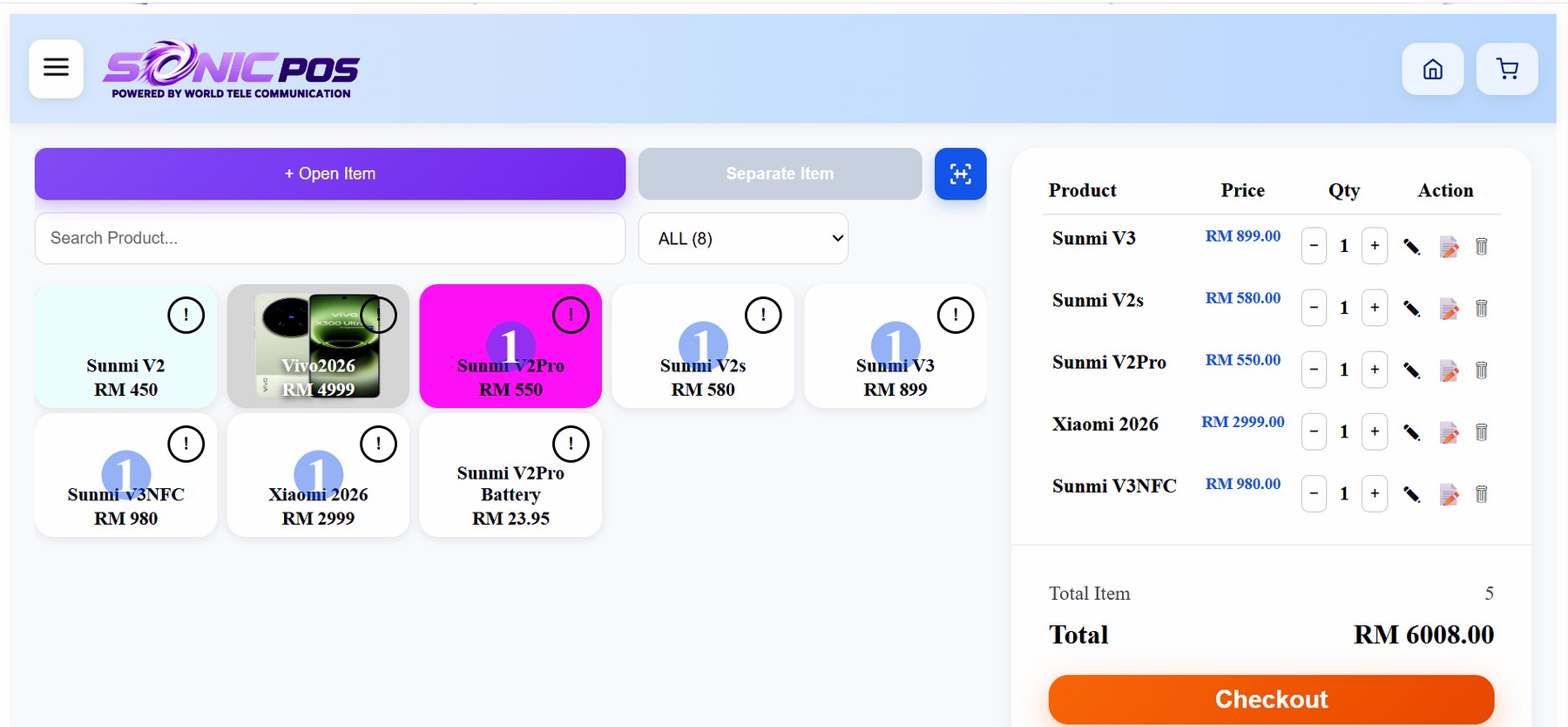Increase Sunmi V3 quantity with plus
Viewport: 1568px width, 727px height.
pos(1375,246)
